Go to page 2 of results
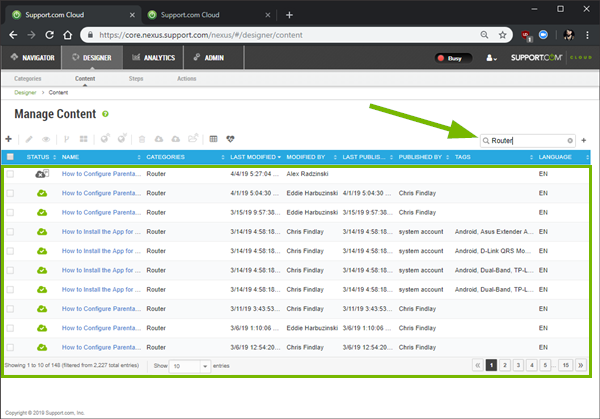This screenshot has width=600, height=419. [505, 365]
